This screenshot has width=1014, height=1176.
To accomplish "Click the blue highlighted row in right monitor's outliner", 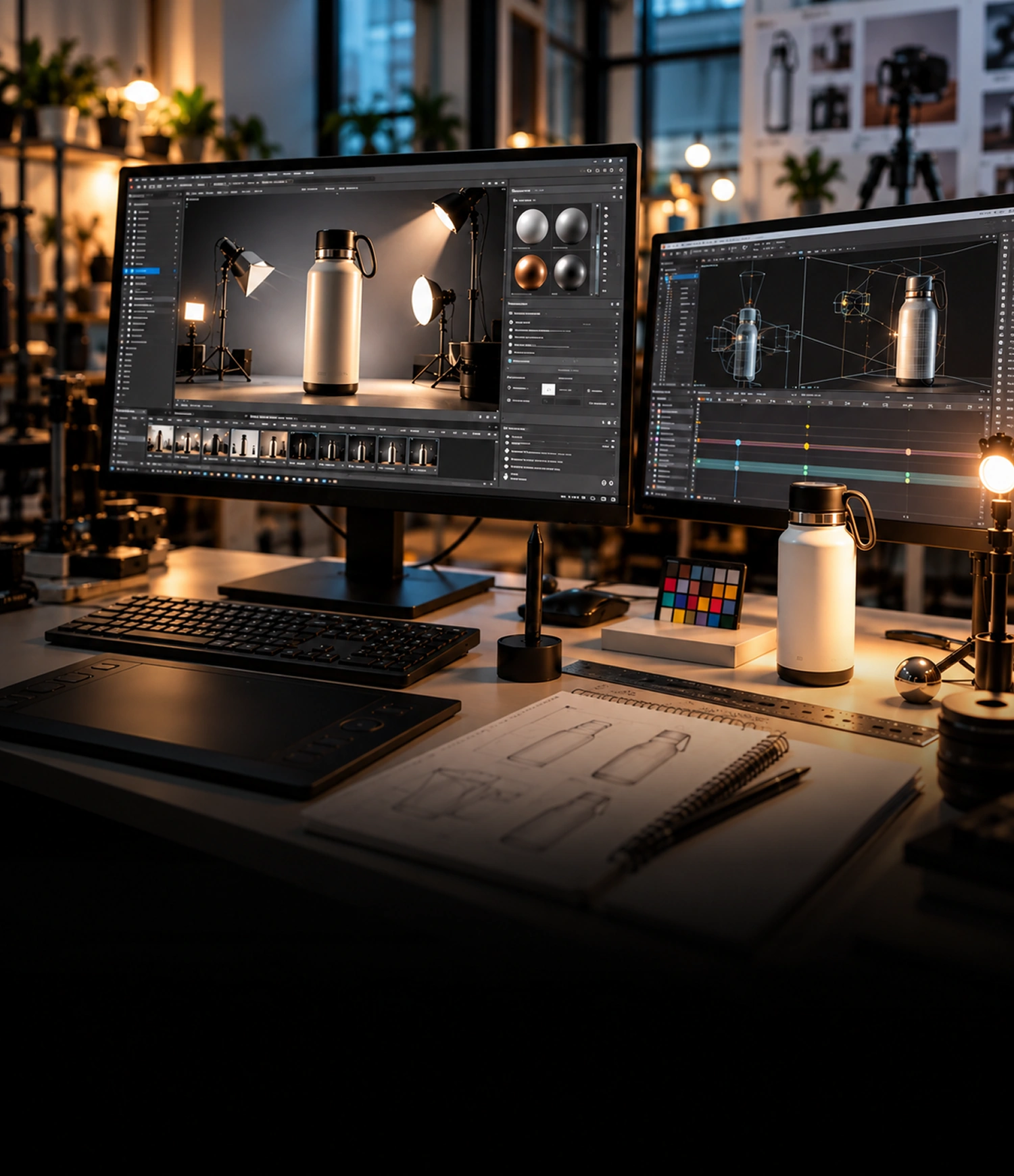I will coord(684,276).
